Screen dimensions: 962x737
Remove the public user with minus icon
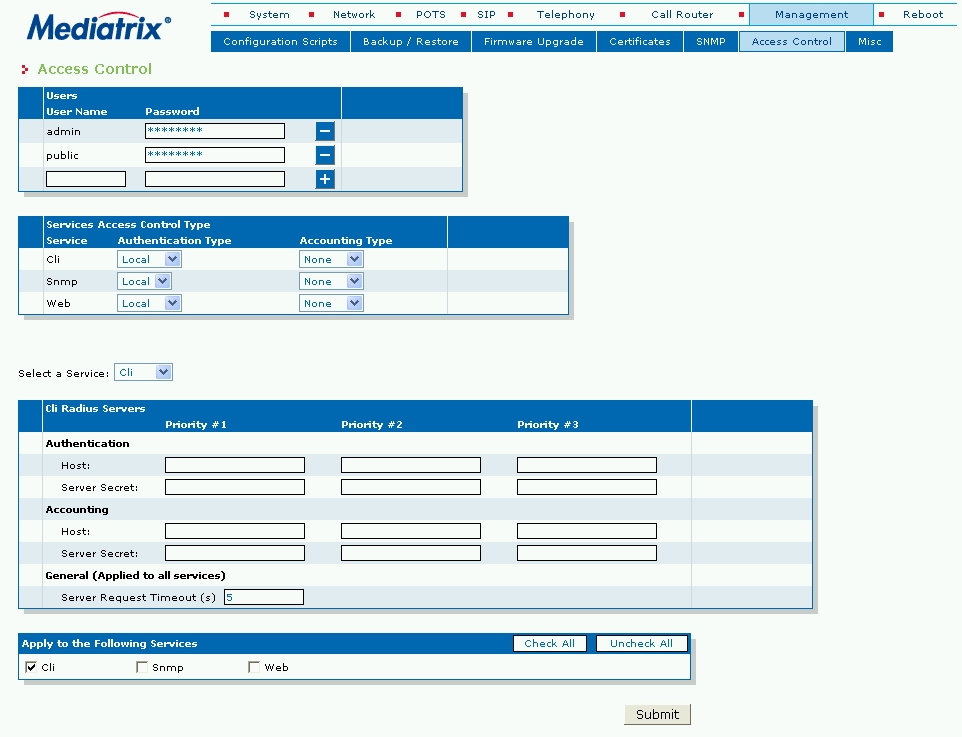(x=325, y=155)
